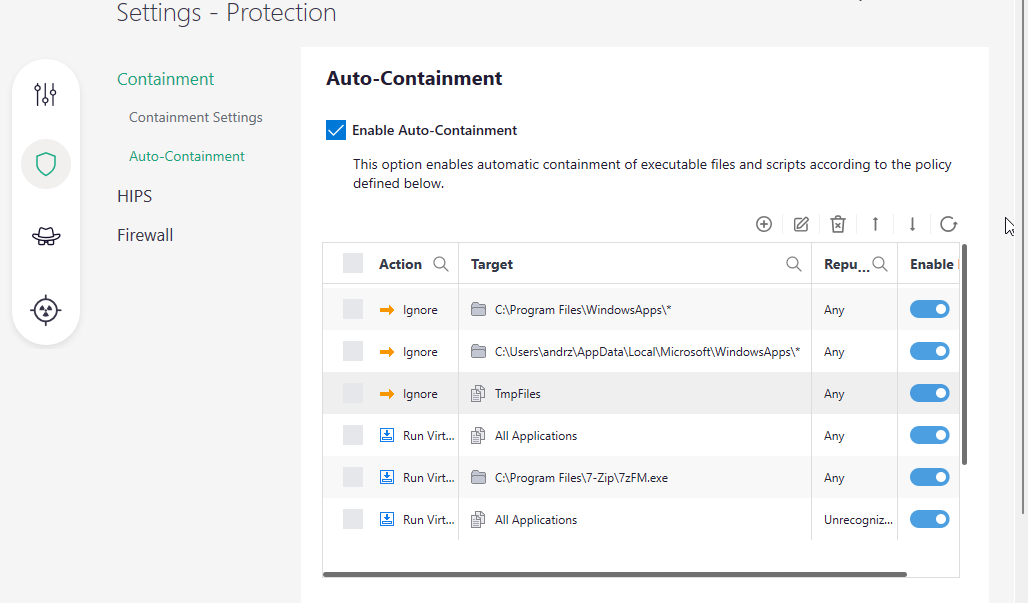
Task: Click the edit rule pencil icon
Action: pyautogui.click(x=801, y=224)
